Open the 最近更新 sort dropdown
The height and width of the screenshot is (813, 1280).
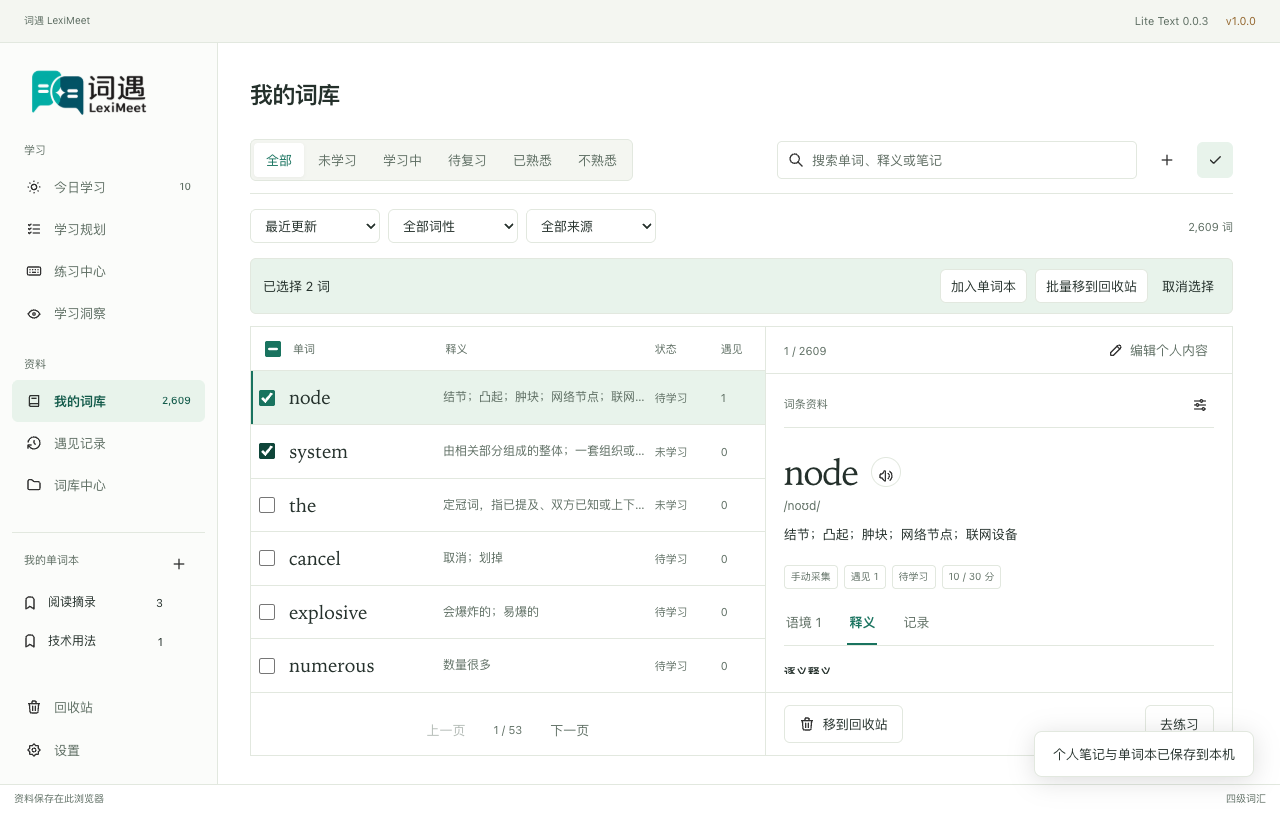pos(315,226)
